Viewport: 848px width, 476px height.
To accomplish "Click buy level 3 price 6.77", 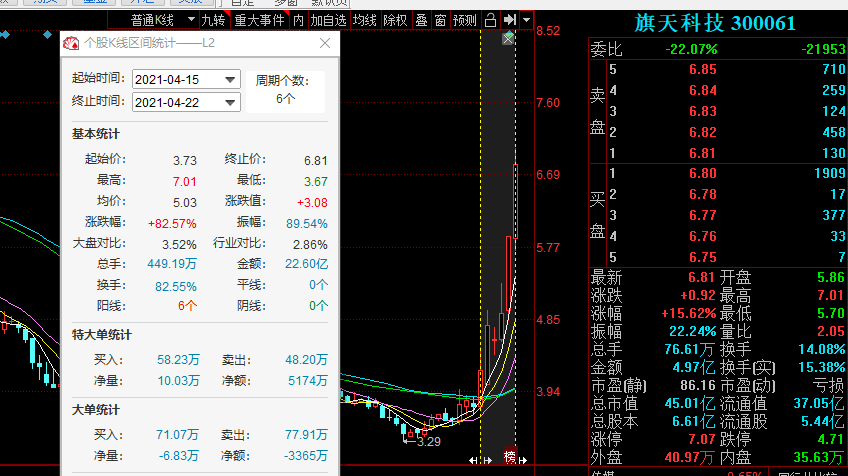I will pyautogui.click(x=703, y=215).
